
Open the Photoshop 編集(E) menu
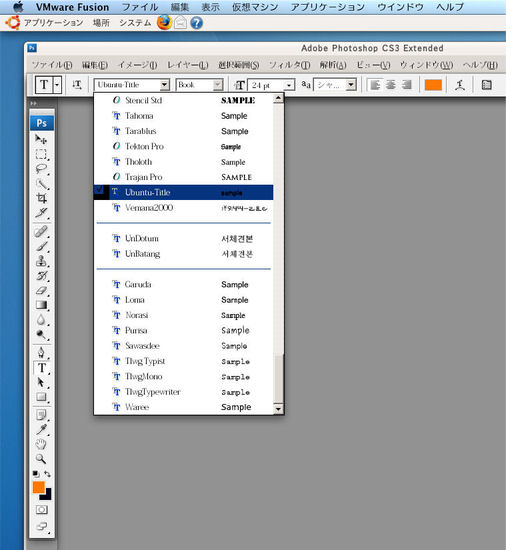95,65
